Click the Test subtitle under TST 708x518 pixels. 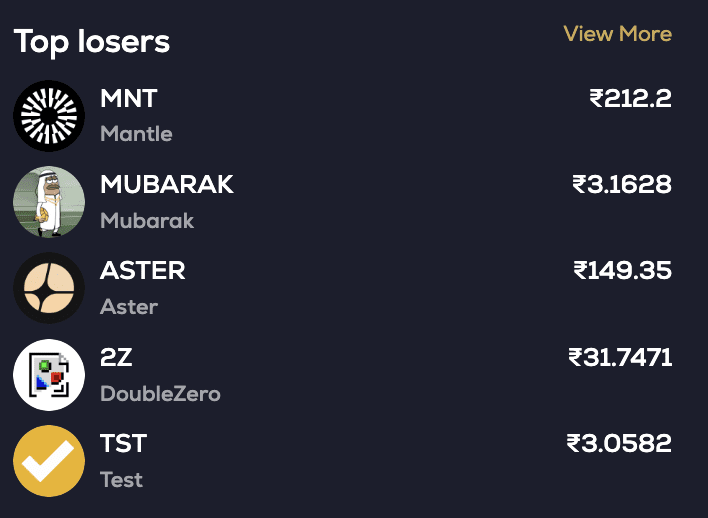[121, 480]
